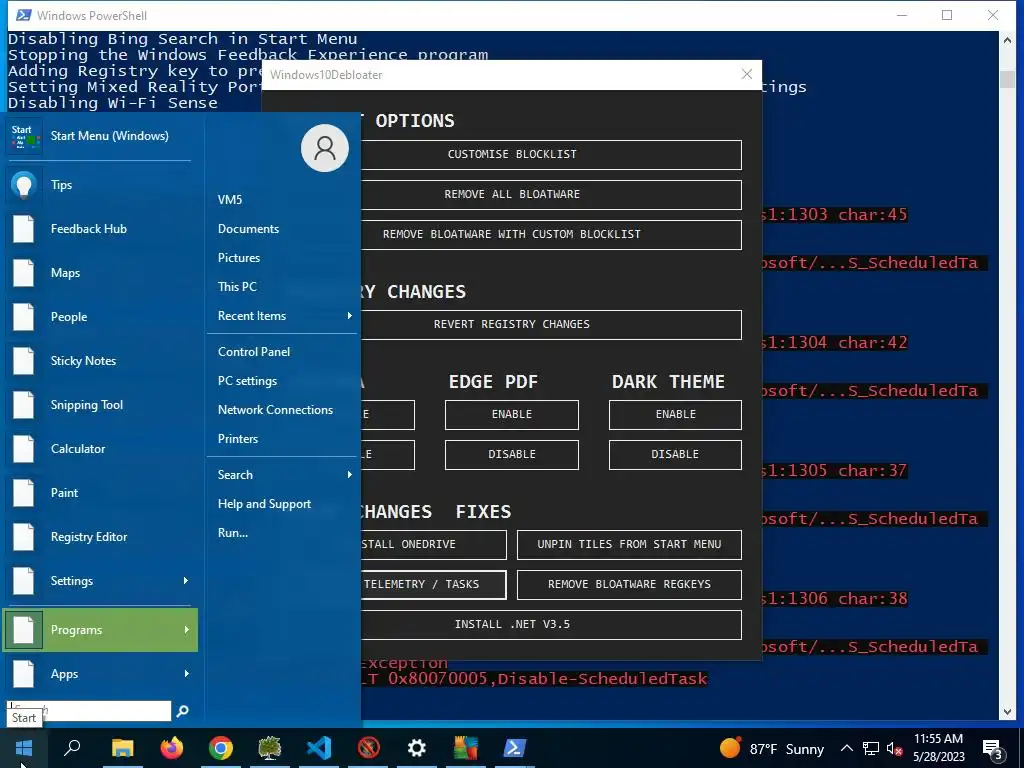The width and height of the screenshot is (1024, 768).
Task: Click the Start Menu (Windows) entry
Action: (101, 136)
